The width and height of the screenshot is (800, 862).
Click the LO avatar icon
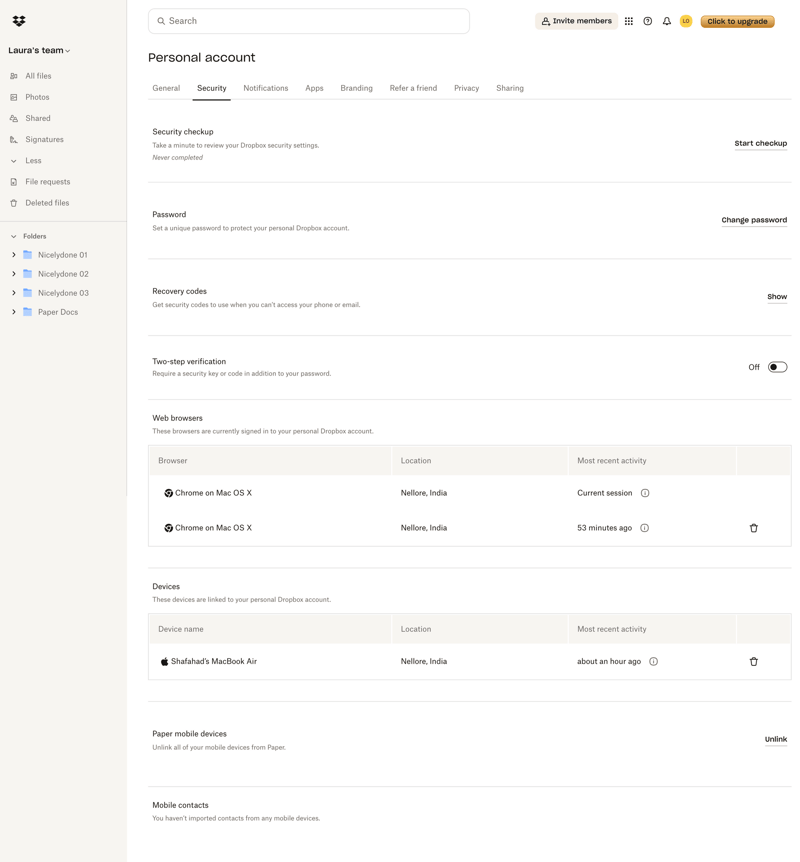pos(686,21)
